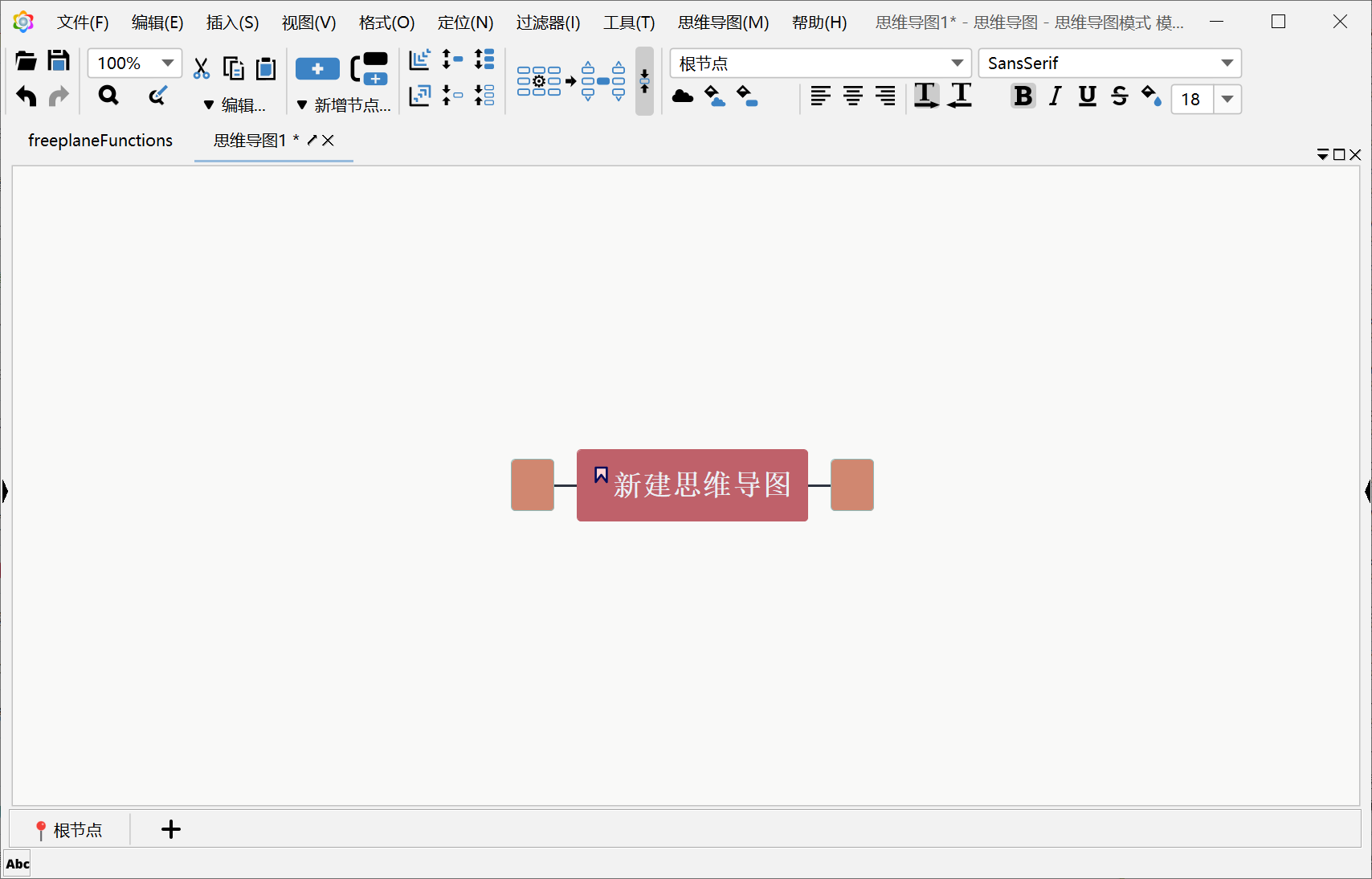Viewport: 1372px width, 879px height.
Task: Open the 定位(N) menu
Action: pyautogui.click(x=465, y=22)
